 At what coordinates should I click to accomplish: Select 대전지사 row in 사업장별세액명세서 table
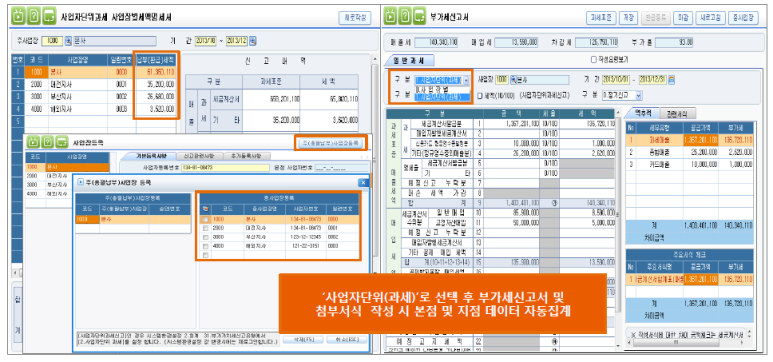pyautogui.click(x=93, y=84)
